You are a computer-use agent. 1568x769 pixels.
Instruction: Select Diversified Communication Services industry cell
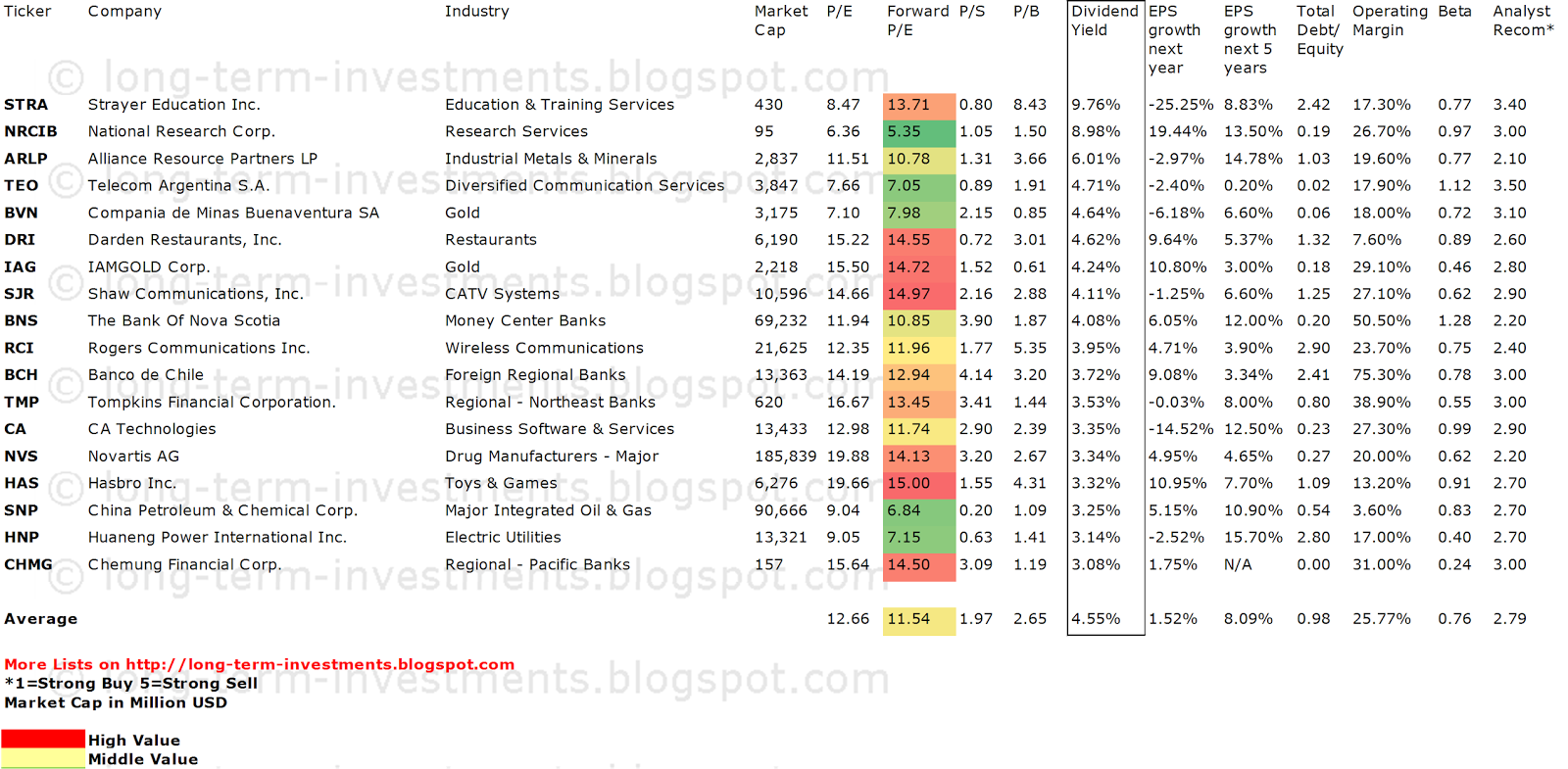tap(585, 186)
